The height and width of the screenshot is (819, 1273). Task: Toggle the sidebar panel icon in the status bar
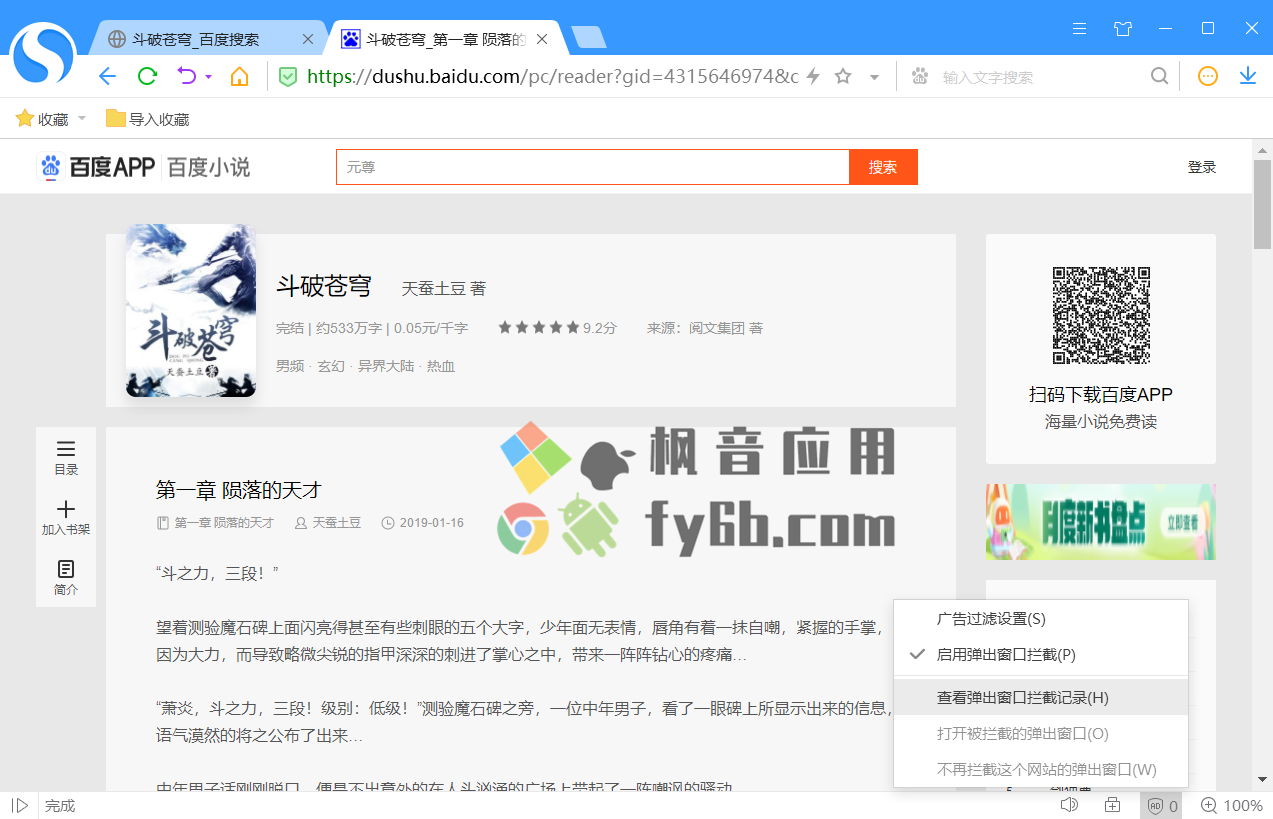(x=19, y=805)
